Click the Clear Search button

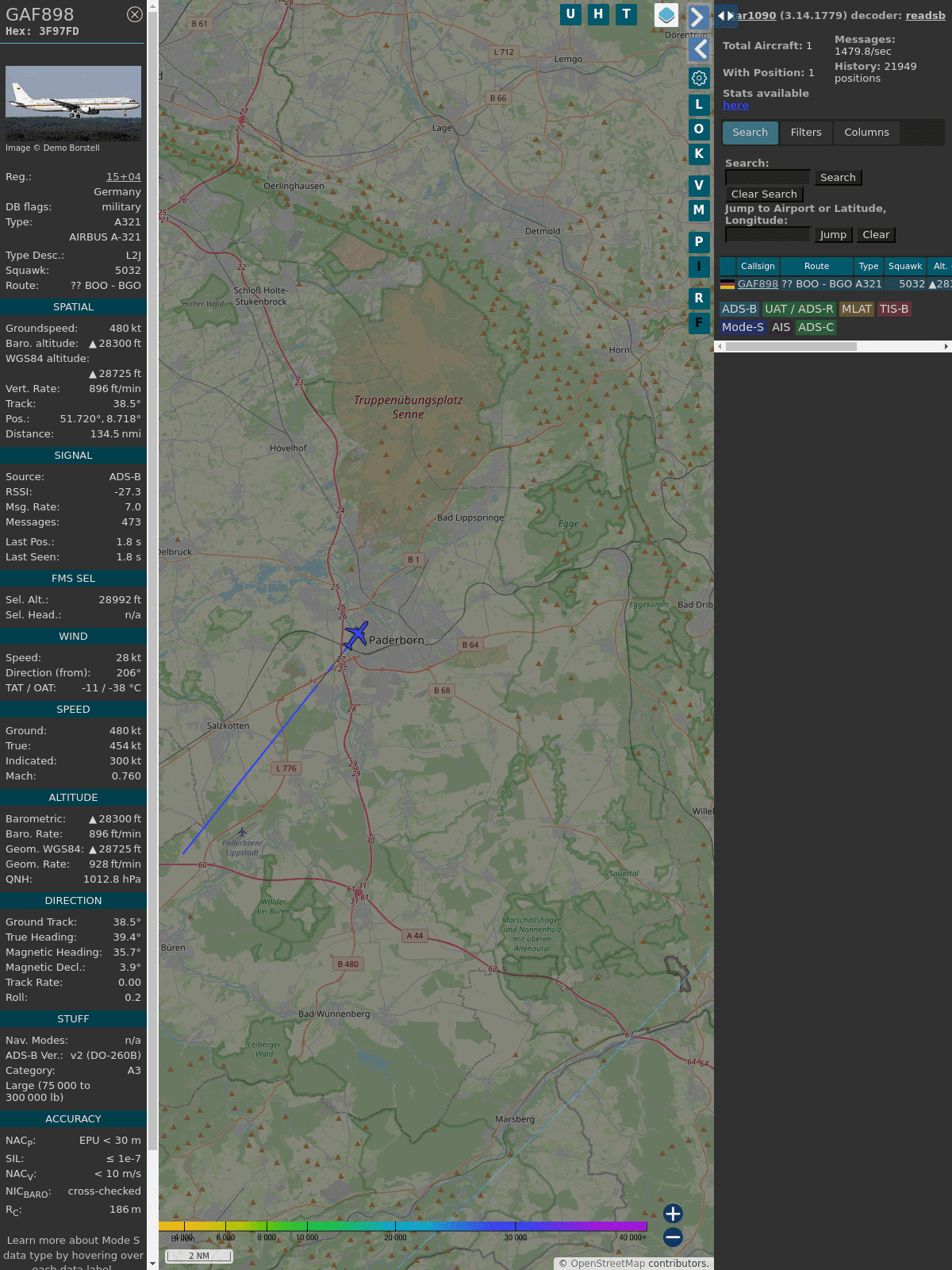(x=764, y=194)
